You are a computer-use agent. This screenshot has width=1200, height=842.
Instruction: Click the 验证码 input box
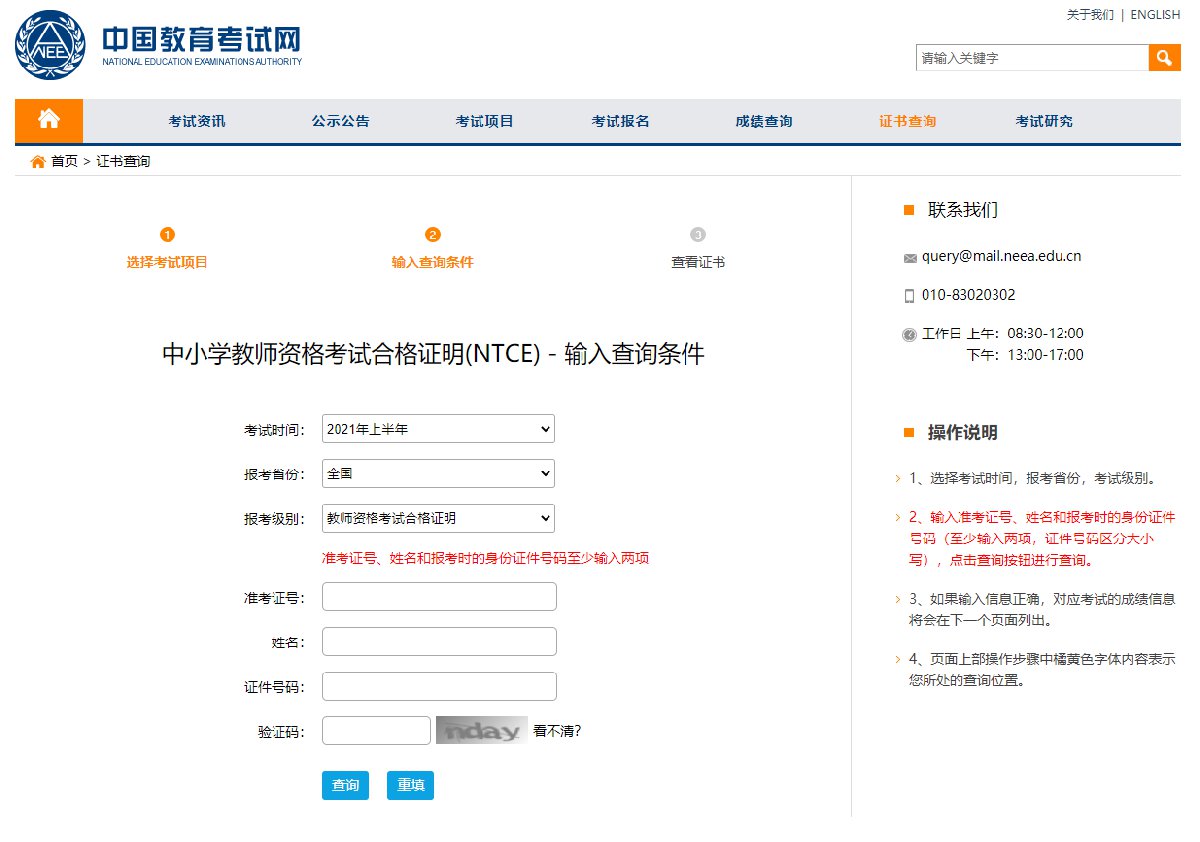pos(376,731)
